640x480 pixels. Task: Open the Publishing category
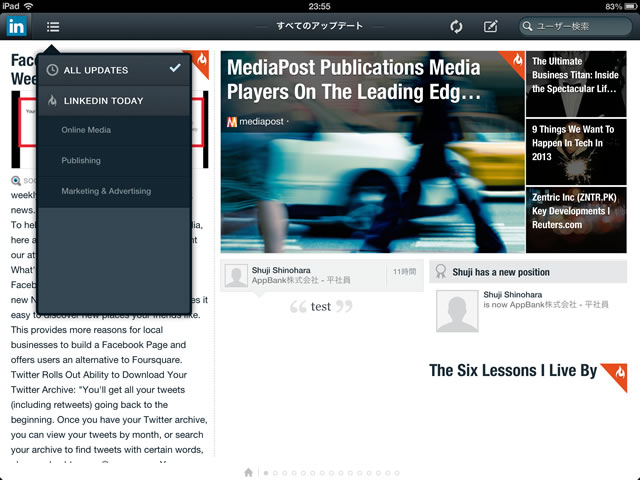click(114, 161)
